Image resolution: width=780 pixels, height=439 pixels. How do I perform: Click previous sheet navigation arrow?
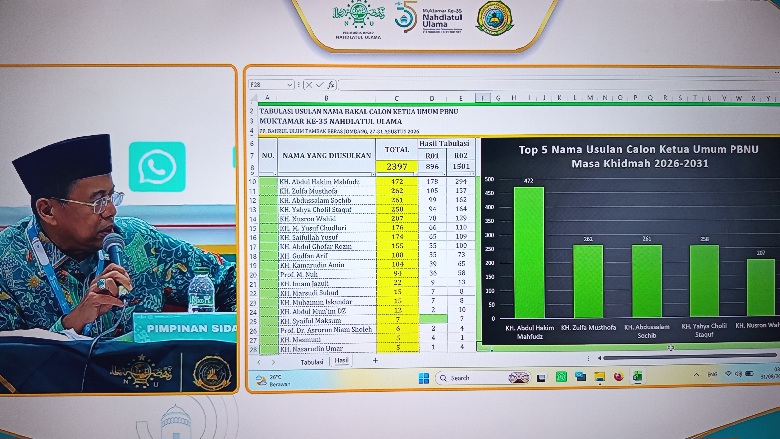[259, 362]
